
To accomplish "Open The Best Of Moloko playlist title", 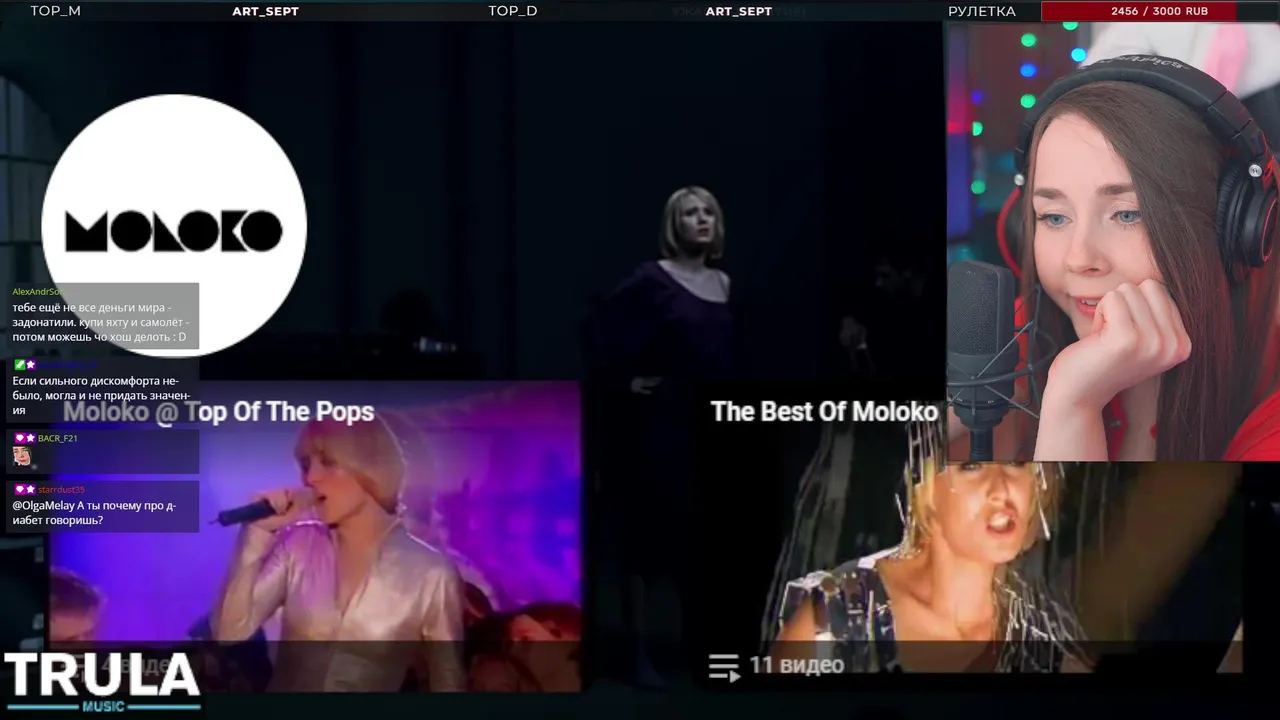I will tap(824, 412).
